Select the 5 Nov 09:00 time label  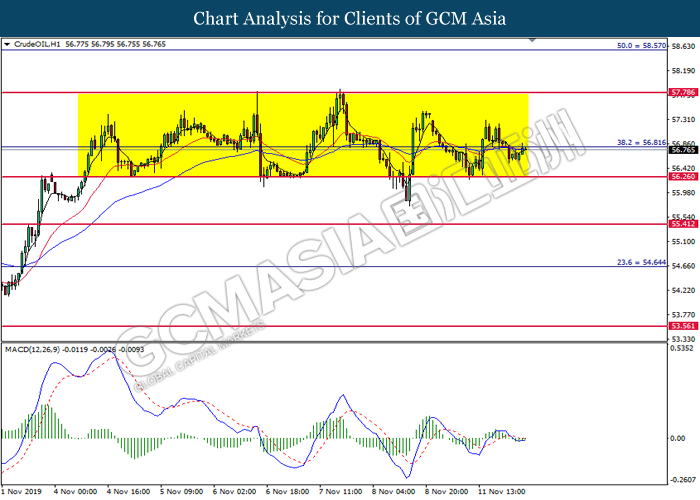click(x=182, y=492)
